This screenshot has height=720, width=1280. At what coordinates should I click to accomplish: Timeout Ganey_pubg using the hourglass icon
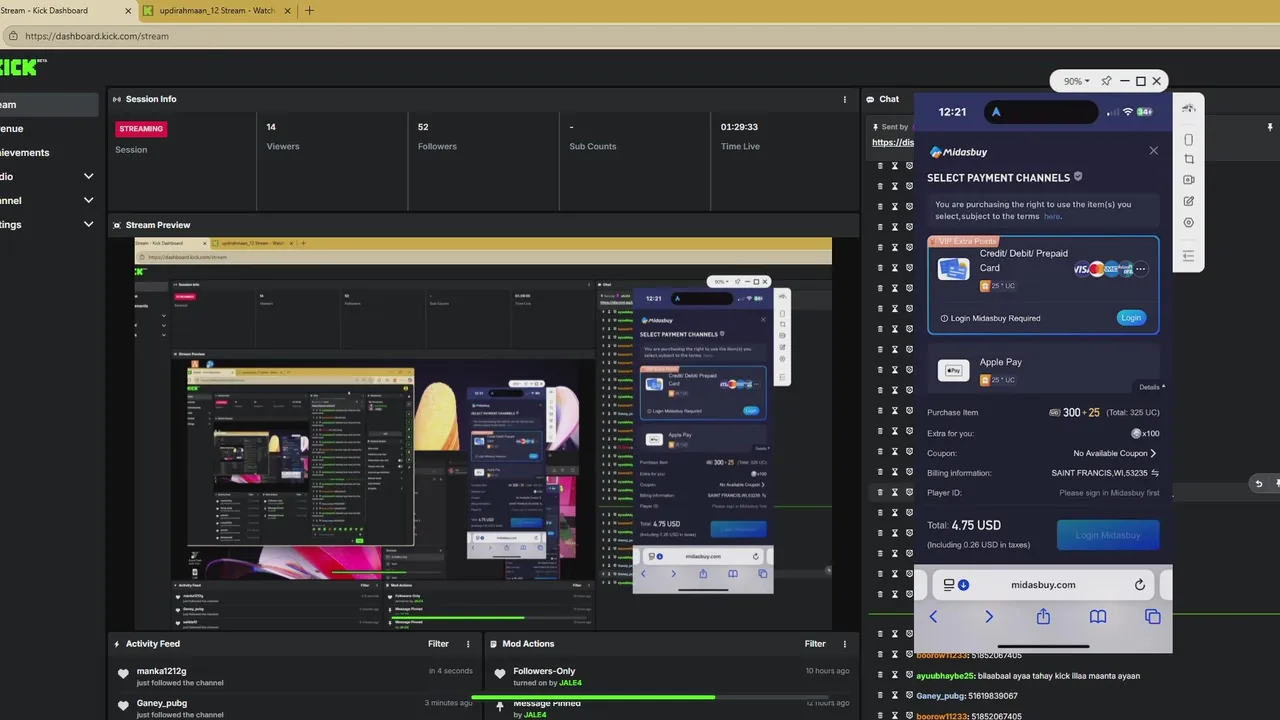click(x=895, y=696)
